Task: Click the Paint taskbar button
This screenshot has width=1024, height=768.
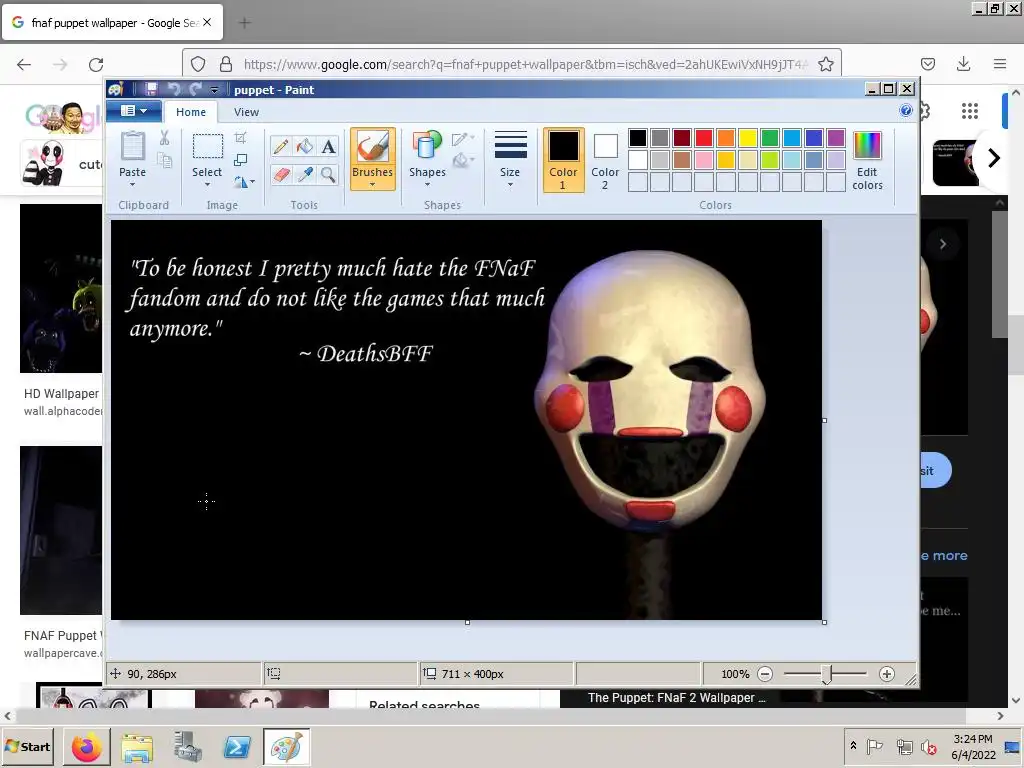Action: point(287,746)
